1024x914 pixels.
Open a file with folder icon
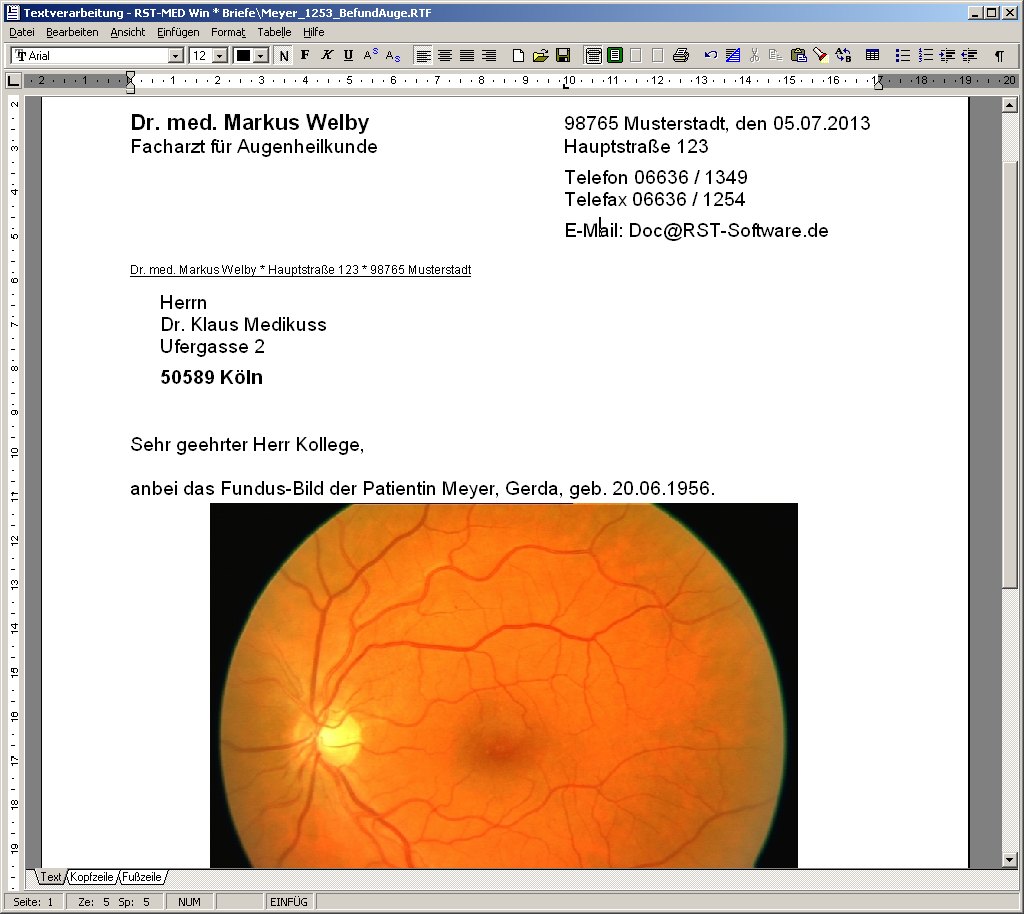[x=540, y=55]
